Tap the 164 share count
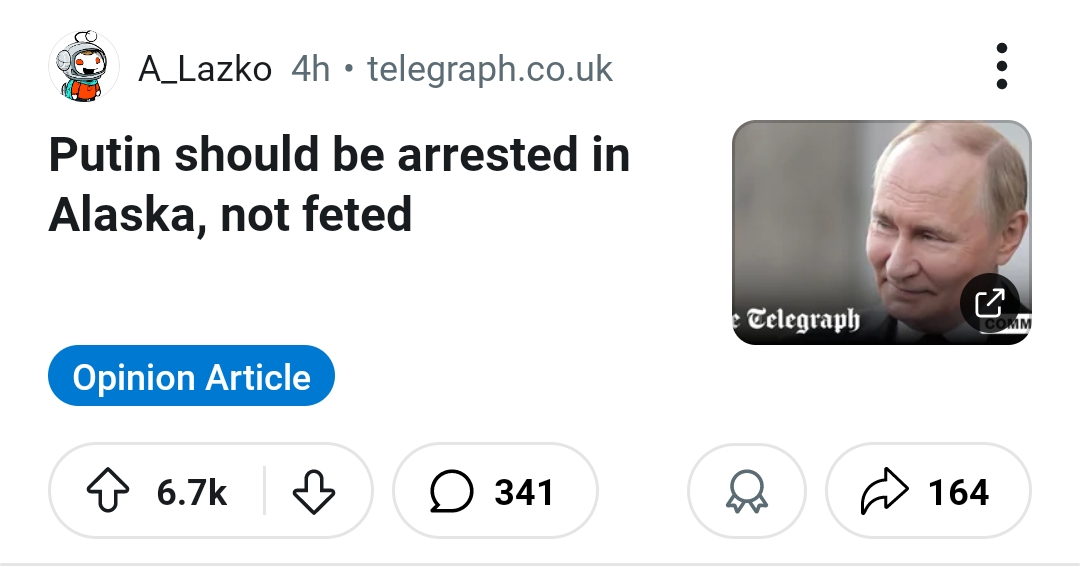The width and height of the screenshot is (1080, 579). pyautogui.click(x=958, y=492)
